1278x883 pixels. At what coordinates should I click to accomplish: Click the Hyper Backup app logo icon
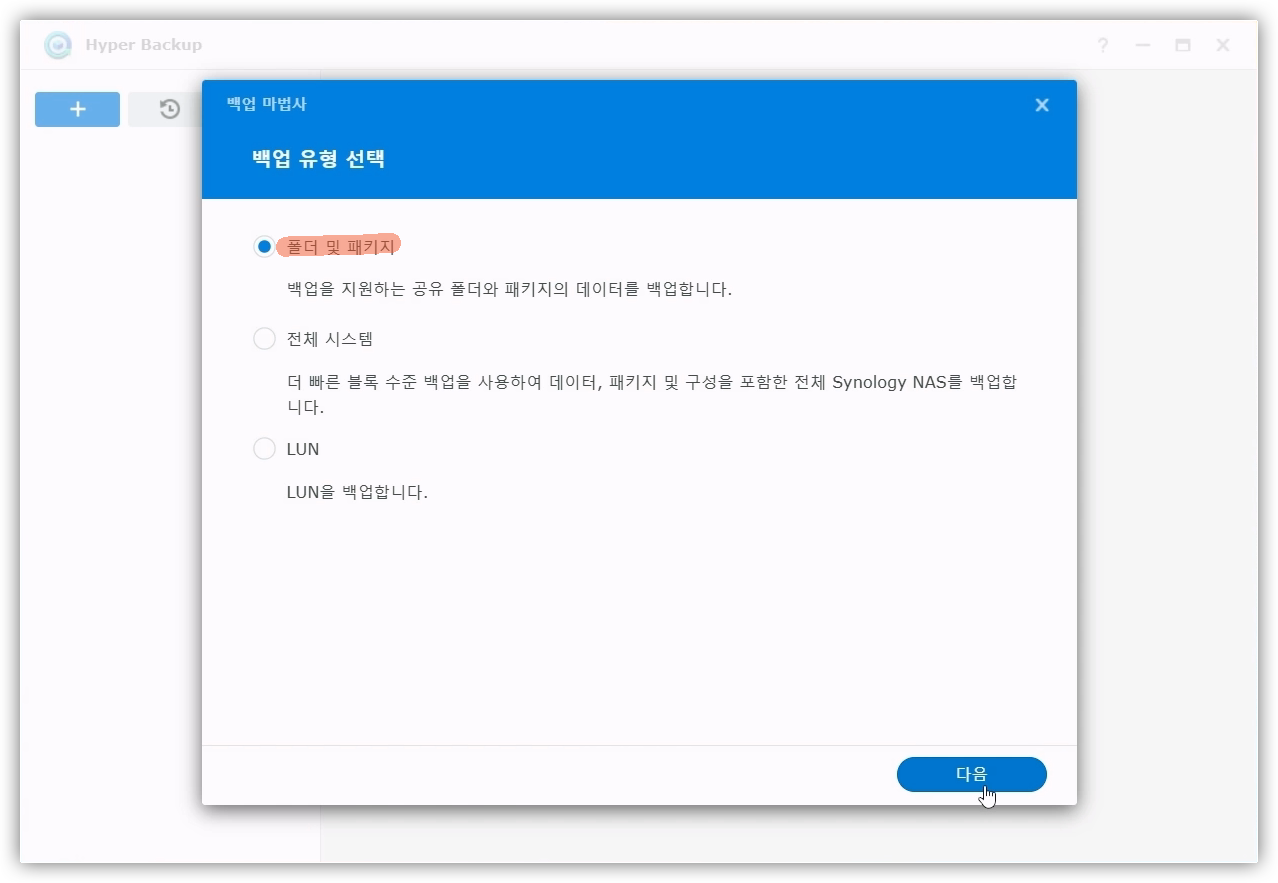(x=58, y=45)
